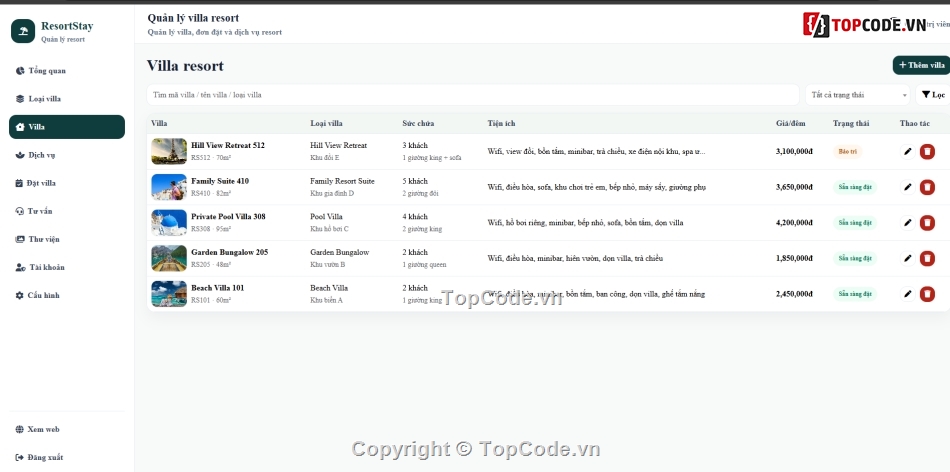Delete Family Suite 410 with trash icon
Screen dimensions: 950x472
(927, 187)
